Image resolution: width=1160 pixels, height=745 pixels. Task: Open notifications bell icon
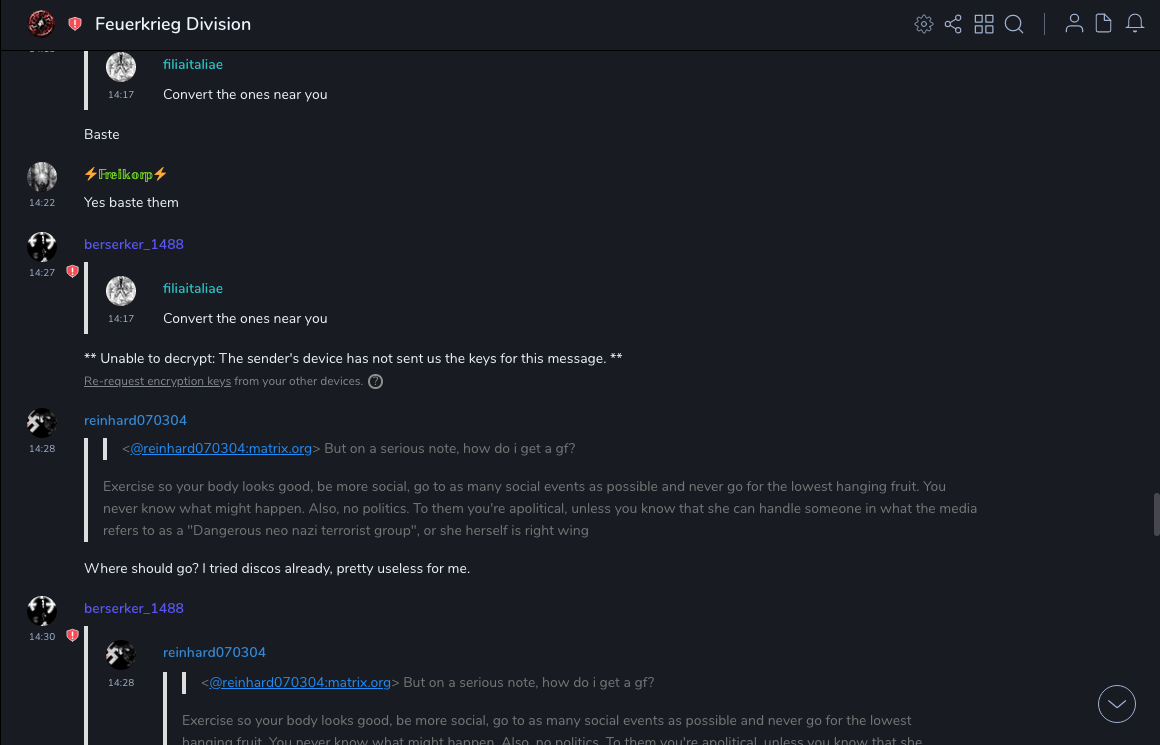pyautogui.click(x=1135, y=24)
